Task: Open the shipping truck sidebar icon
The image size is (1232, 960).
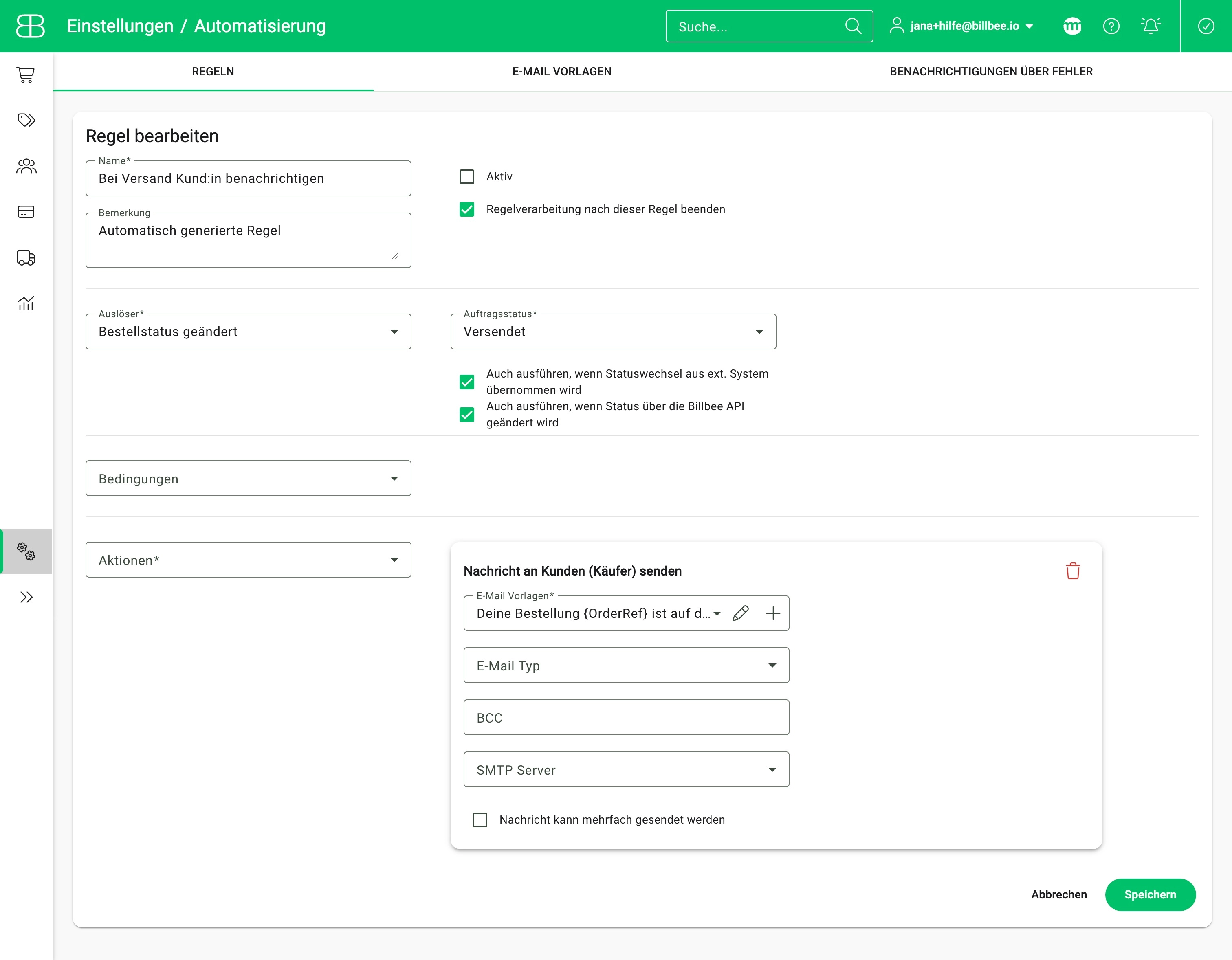Action: (x=26, y=258)
